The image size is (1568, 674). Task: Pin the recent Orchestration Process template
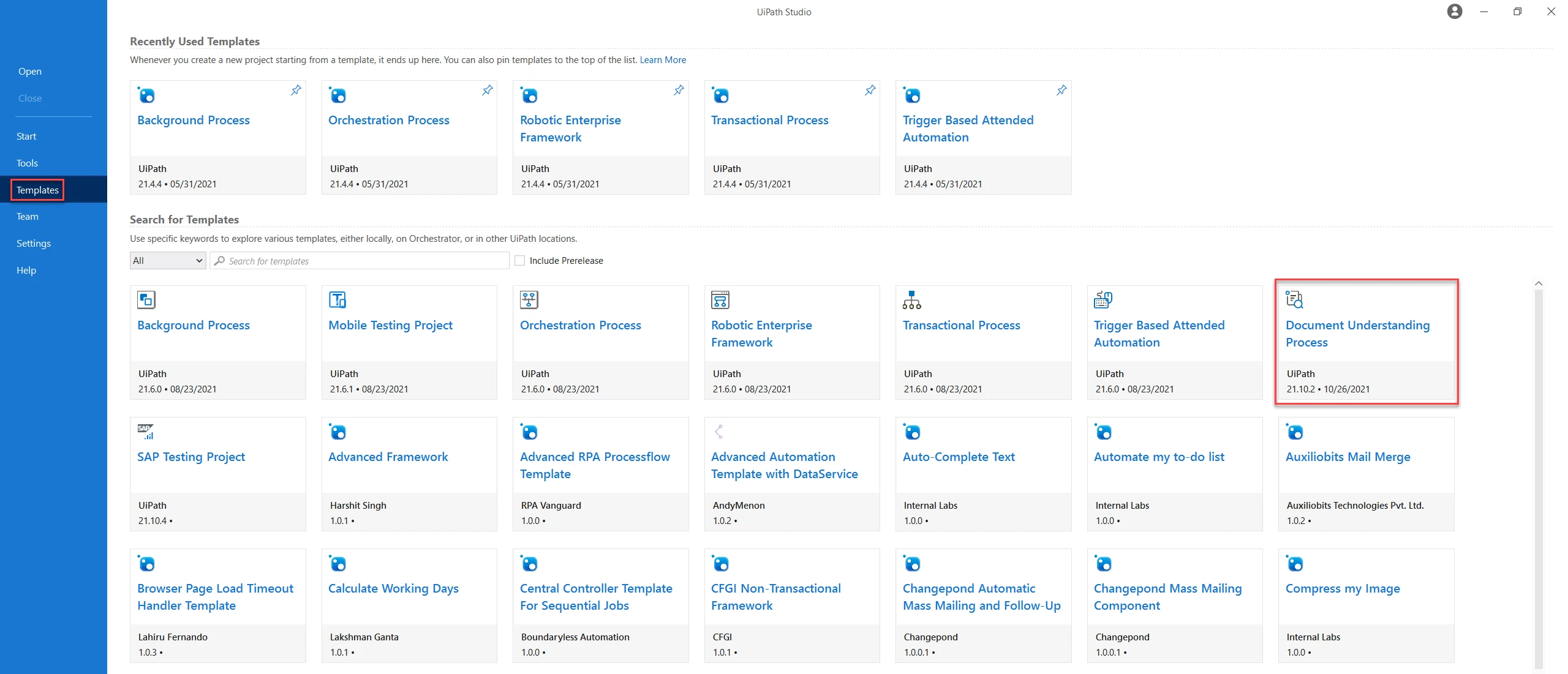click(488, 90)
